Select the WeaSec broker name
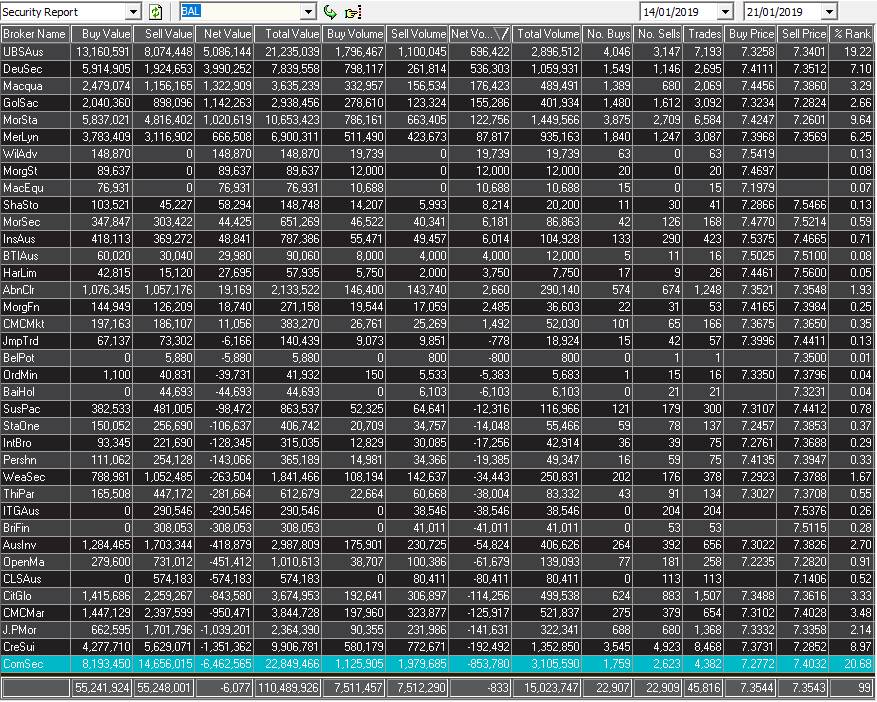877x702 pixels. tap(24, 477)
